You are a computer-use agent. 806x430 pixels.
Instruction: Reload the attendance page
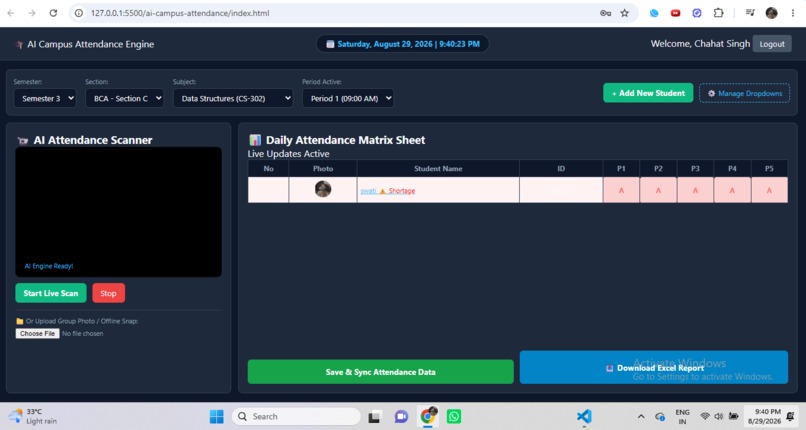[53, 13]
